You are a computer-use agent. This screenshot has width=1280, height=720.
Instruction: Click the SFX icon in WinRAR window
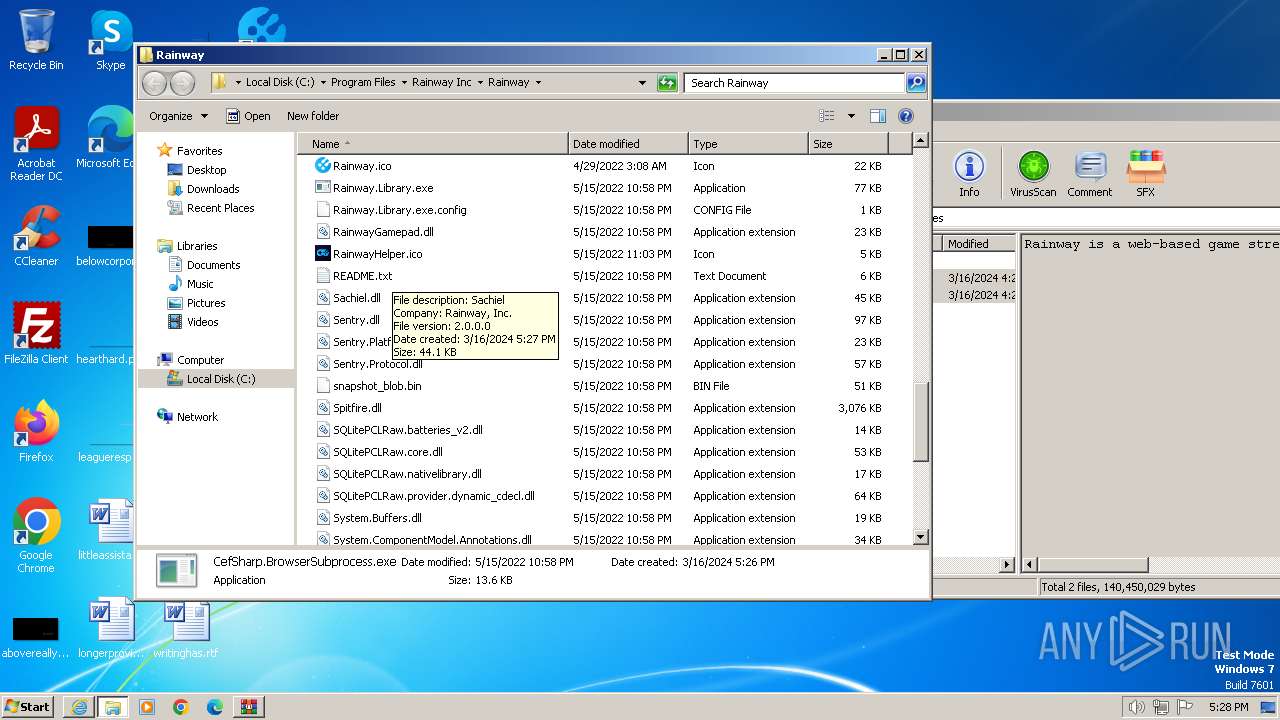[x=1145, y=174]
